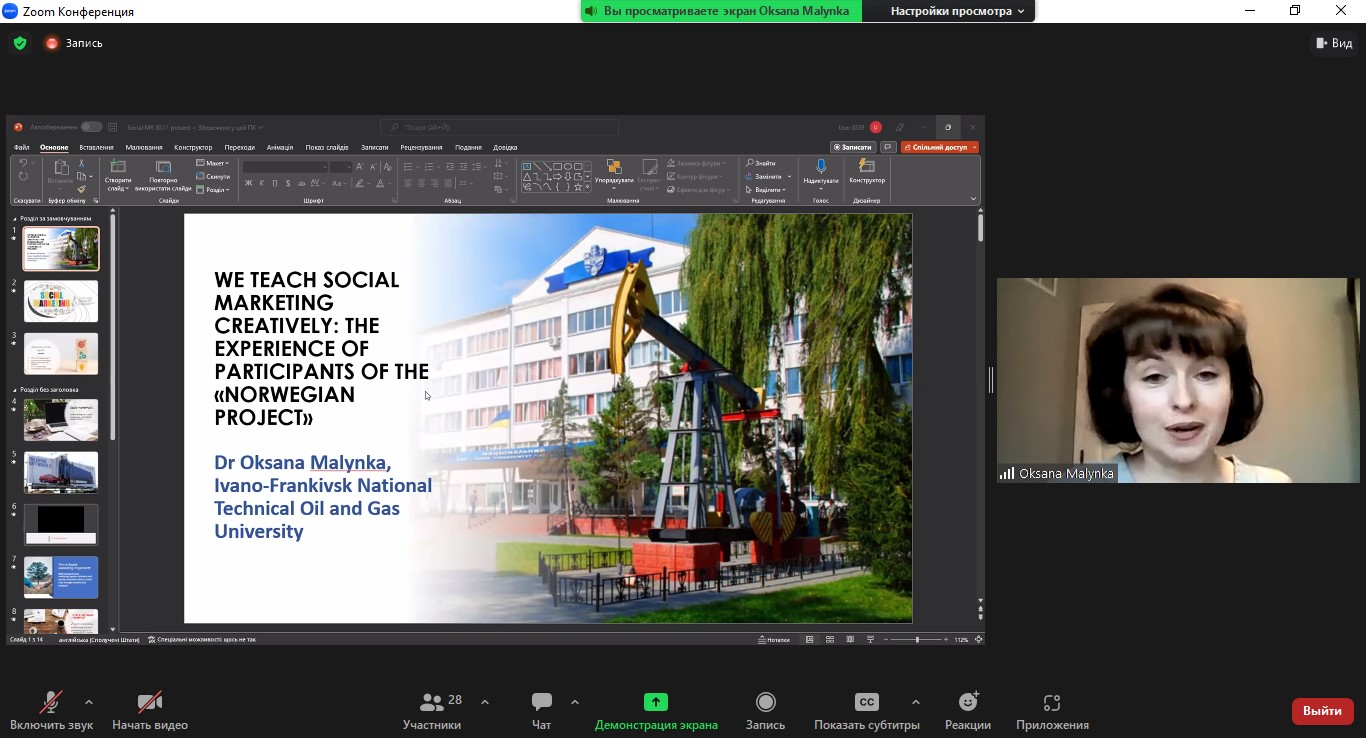Click the View button at top right
1366x738 pixels.
[x=1333, y=43]
